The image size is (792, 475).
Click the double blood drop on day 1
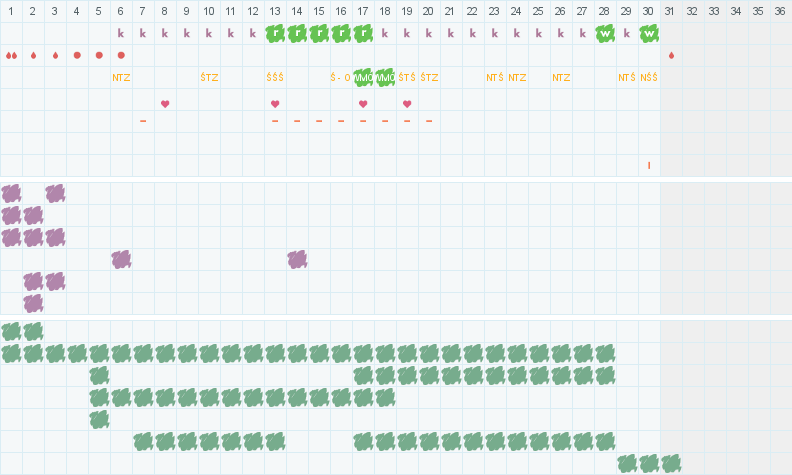11,55
